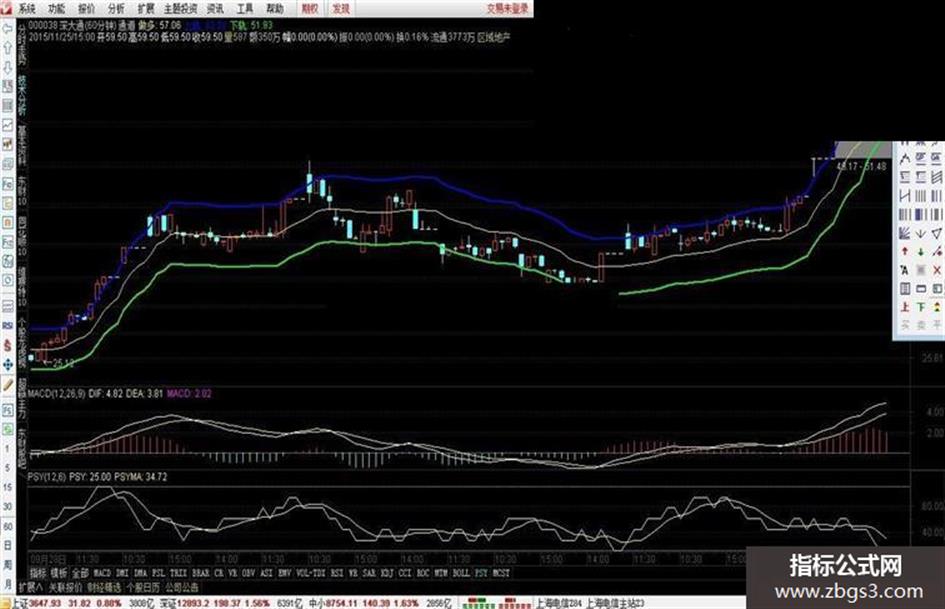Pick the red X delete drawing tool
Screen dimensions: 945x609
click(937, 270)
